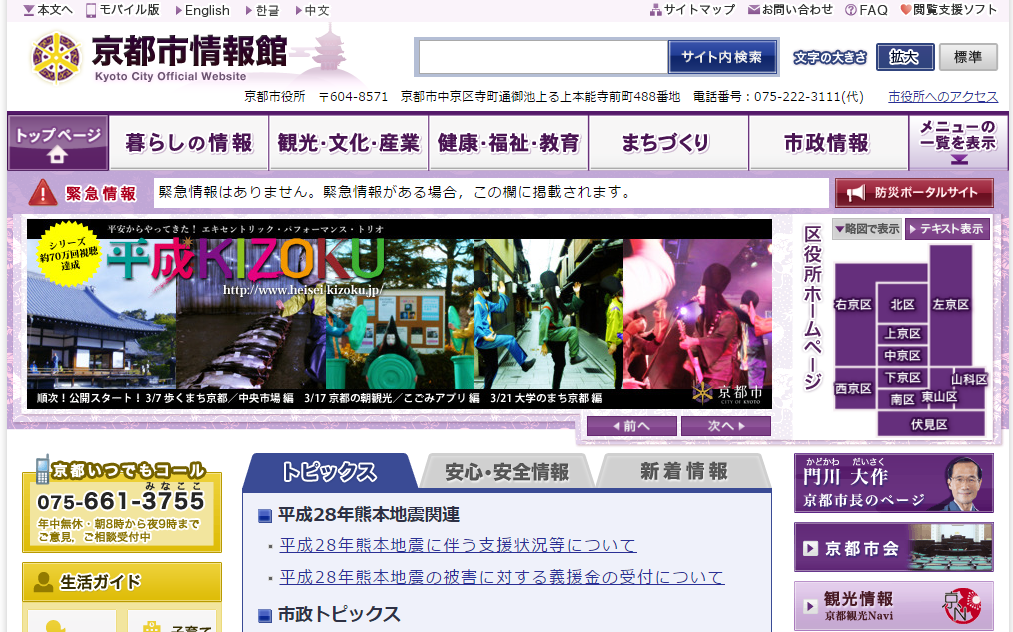Open the 防災ポータルサイト button
The height and width of the screenshot is (632, 1013).
coord(915,193)
